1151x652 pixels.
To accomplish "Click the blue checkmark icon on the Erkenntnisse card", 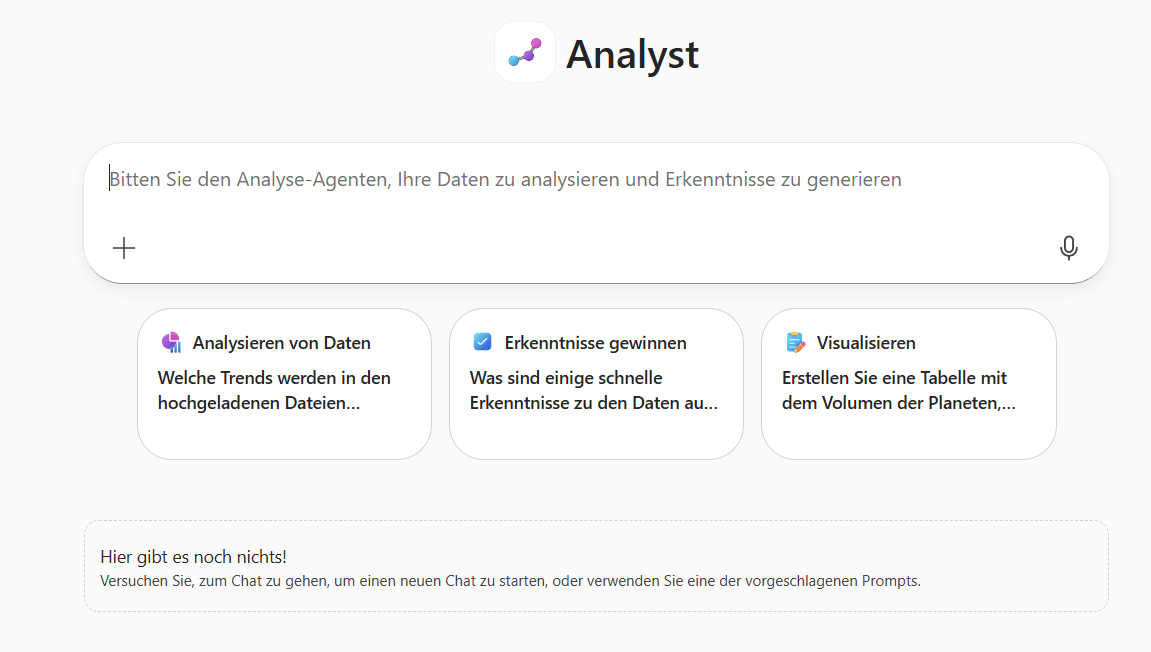I will tap(483, 341).
